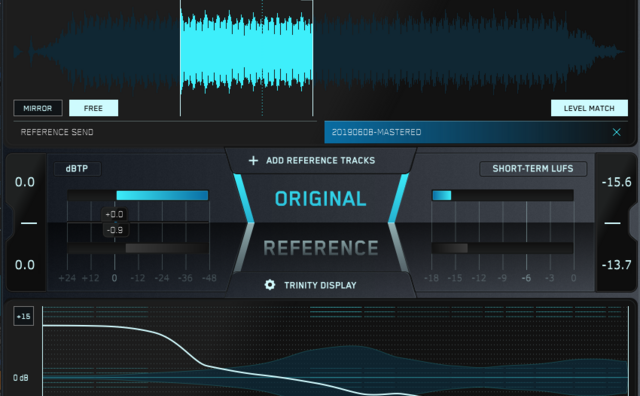Switch playback to ORIGINAL
640x396 pixels.
coord(320,199)
